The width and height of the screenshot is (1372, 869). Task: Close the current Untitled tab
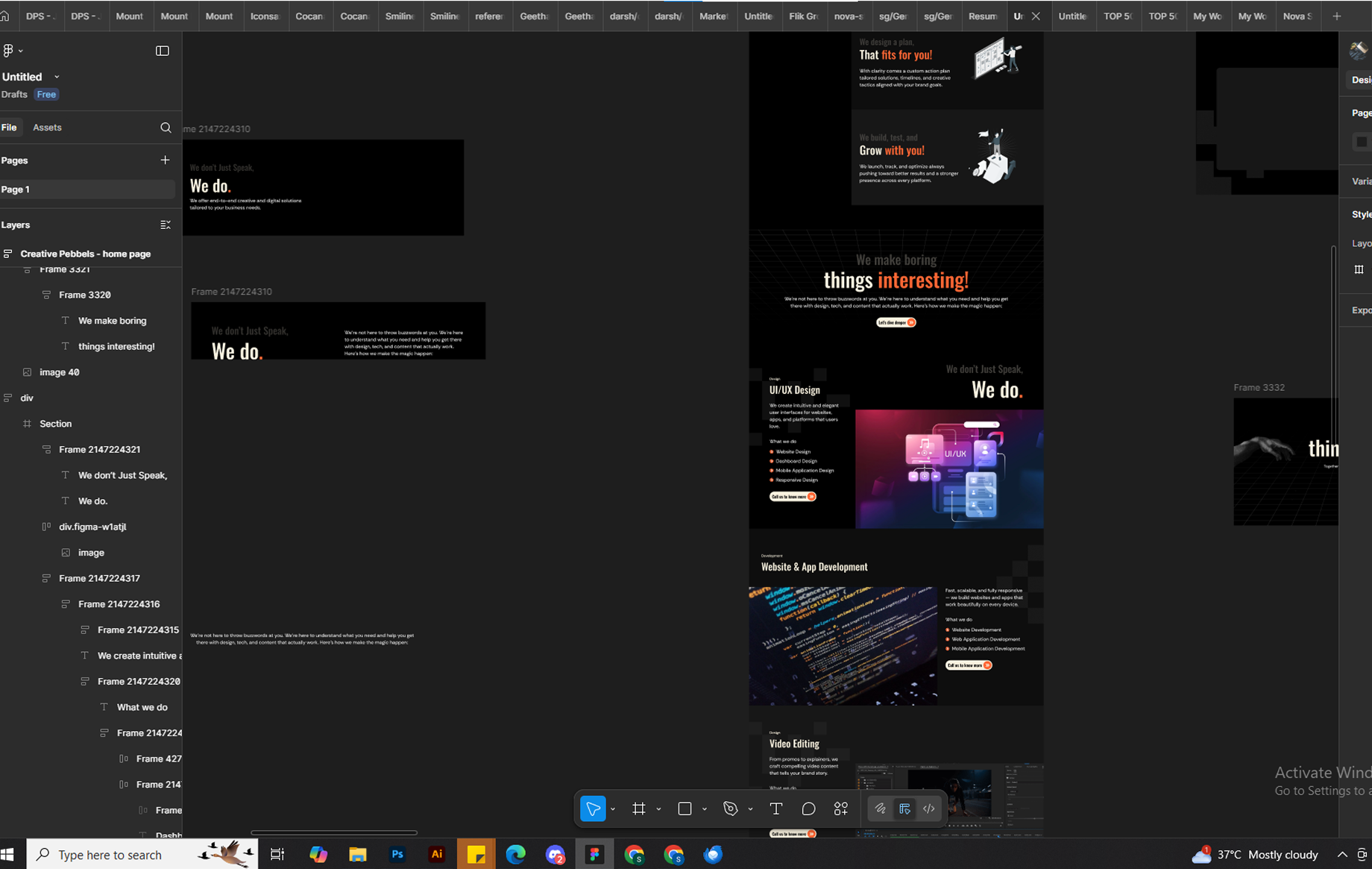point(1036,16)
